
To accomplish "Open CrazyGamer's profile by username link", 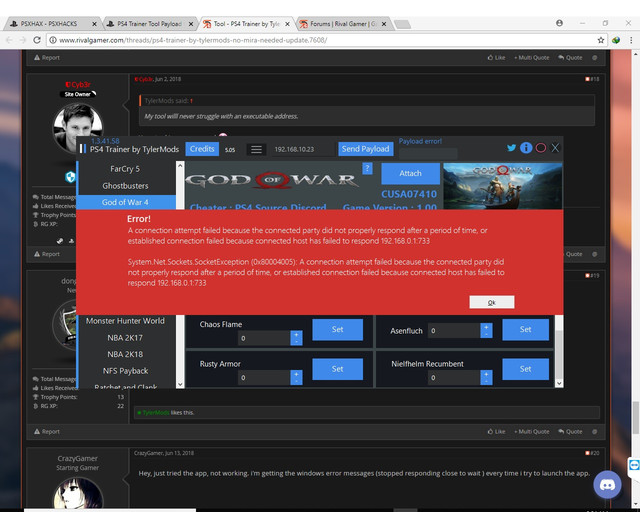I will (78, 459).
